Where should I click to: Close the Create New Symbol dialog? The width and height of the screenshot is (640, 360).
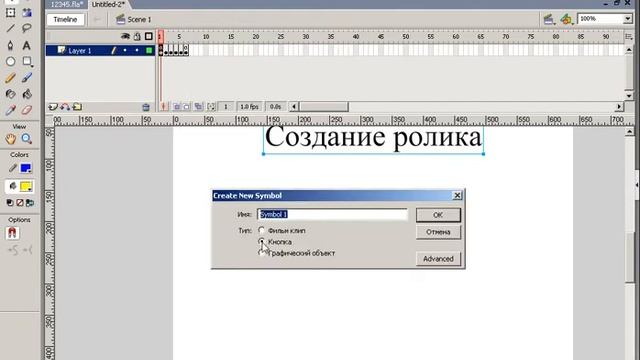(x=457, y=196)
